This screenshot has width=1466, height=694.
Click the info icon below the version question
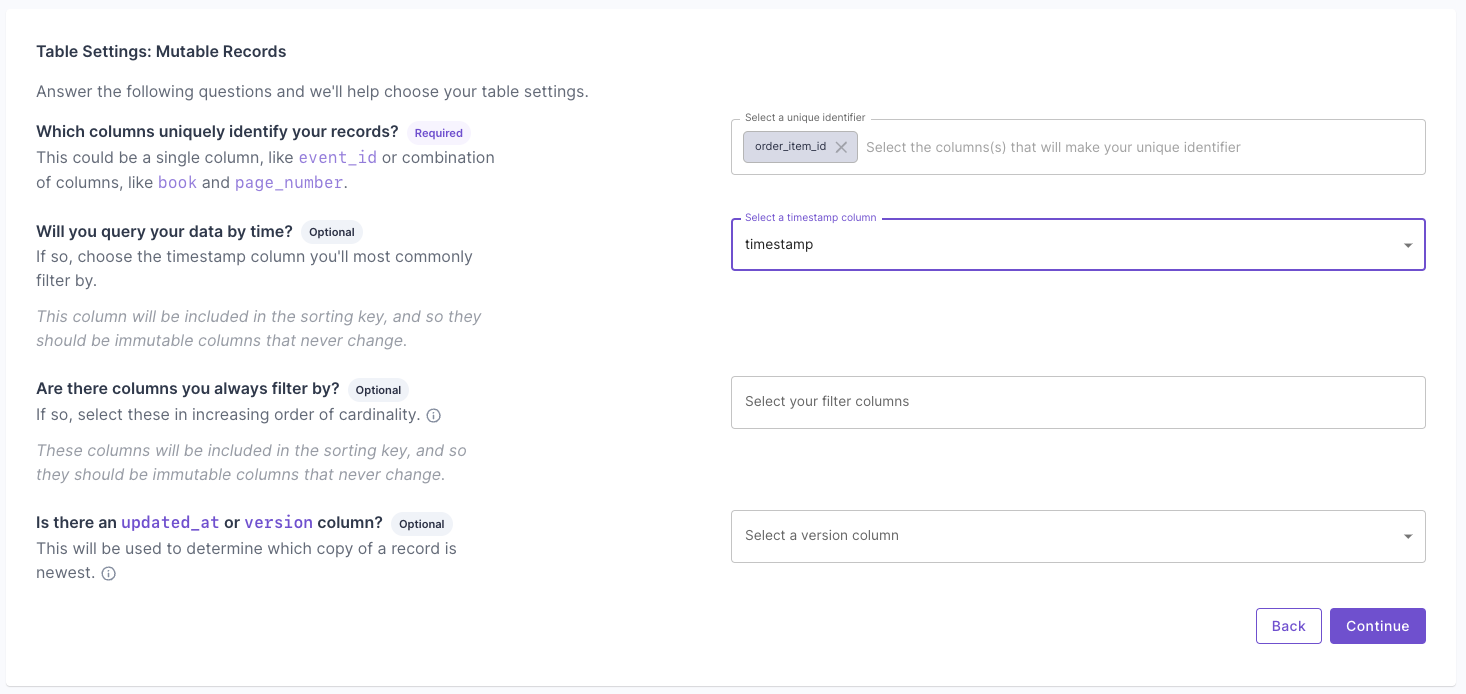[107, 573]
